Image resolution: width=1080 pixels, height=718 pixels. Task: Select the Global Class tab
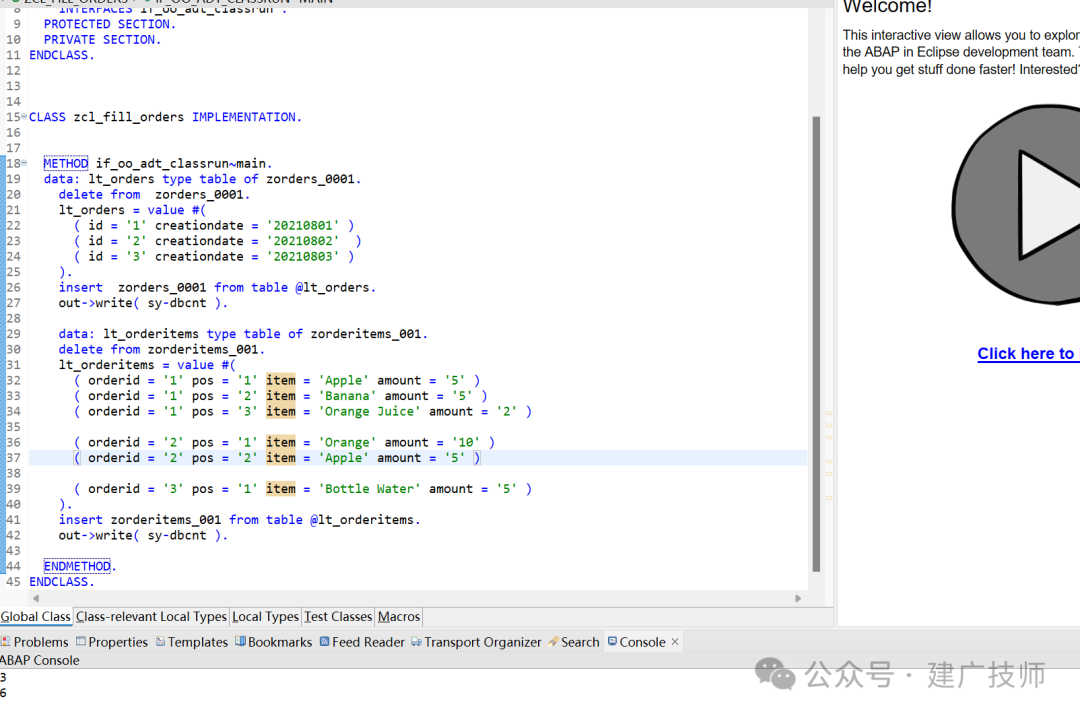pos(35,617)
